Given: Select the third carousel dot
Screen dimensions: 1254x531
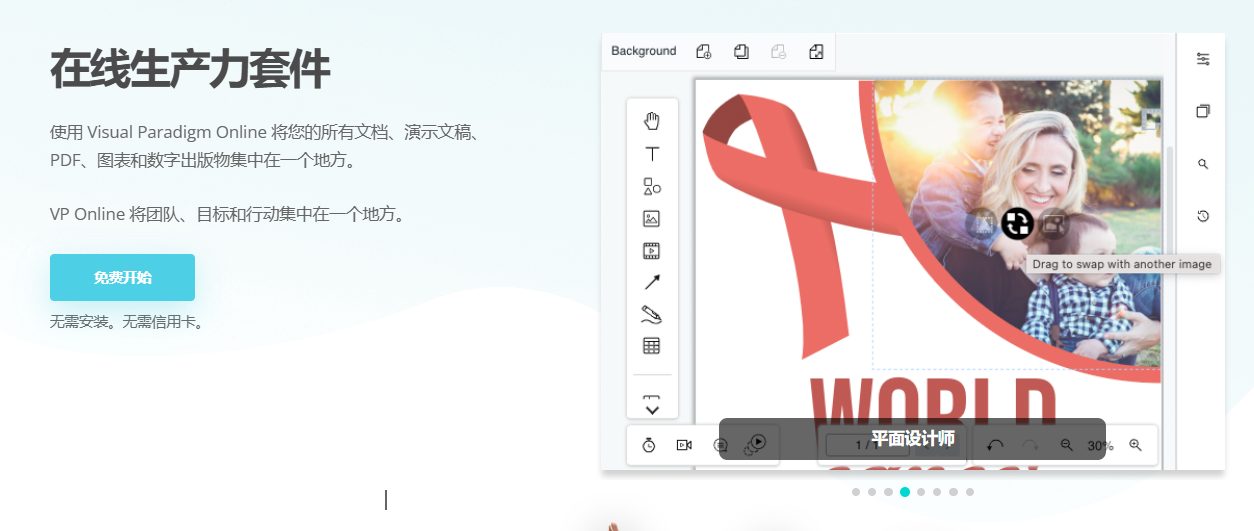Looking at the screenshot, I should (888, 492).
